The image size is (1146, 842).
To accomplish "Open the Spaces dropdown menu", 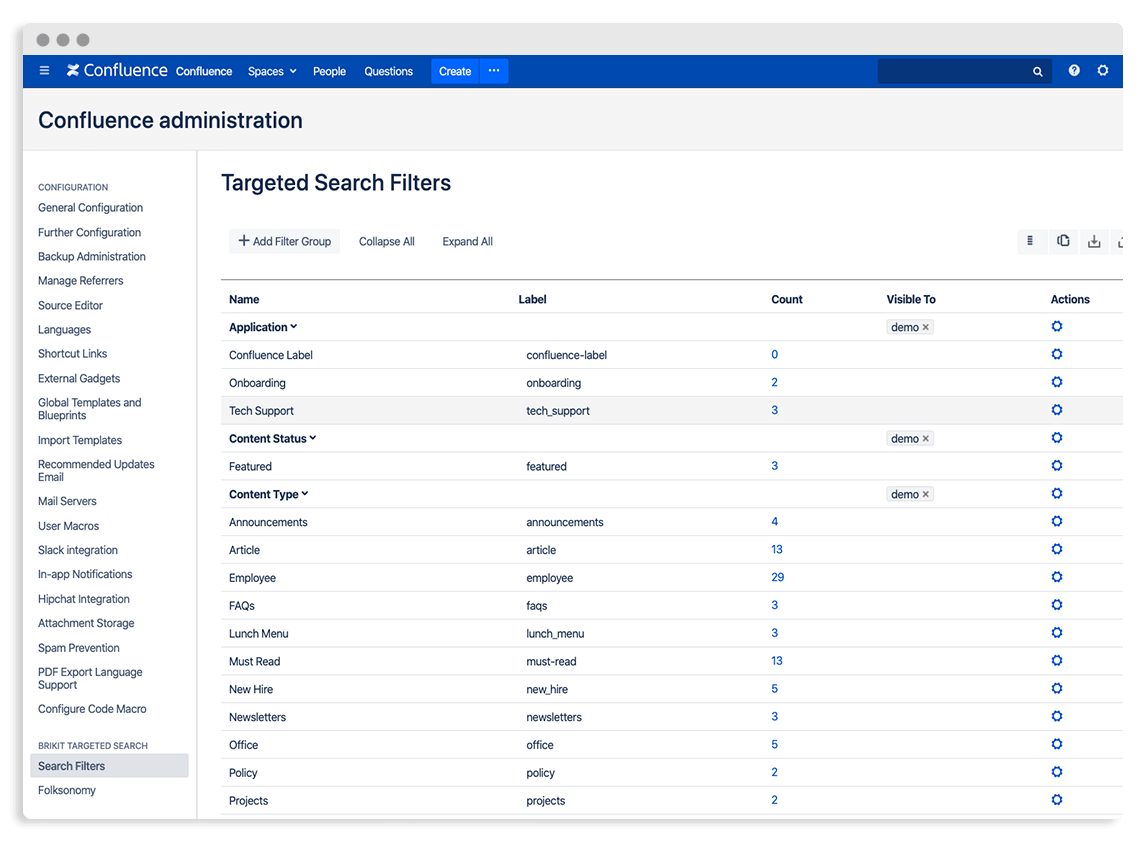I will (272, 71).
